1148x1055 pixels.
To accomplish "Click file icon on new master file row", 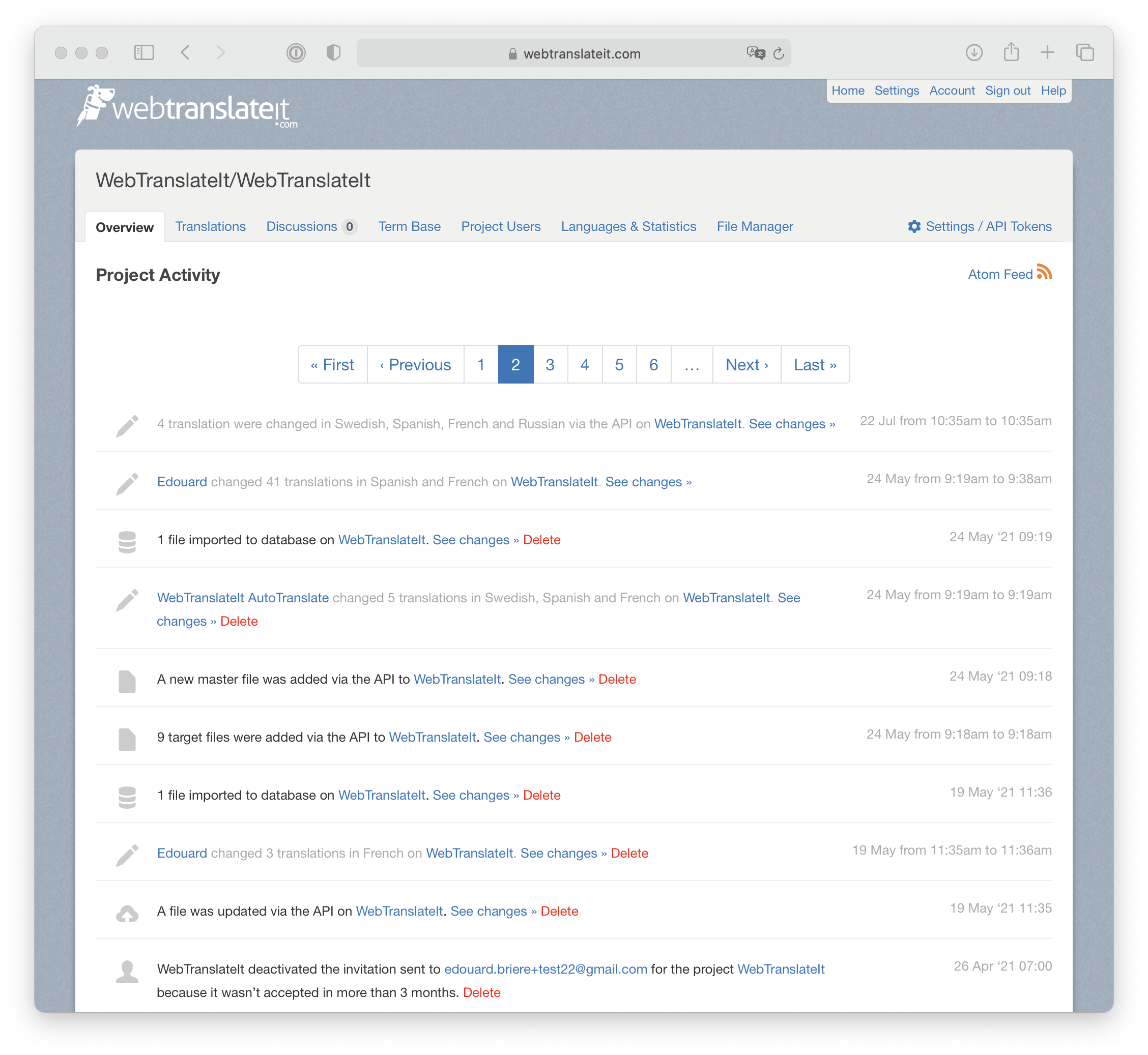I will [127, 681].
